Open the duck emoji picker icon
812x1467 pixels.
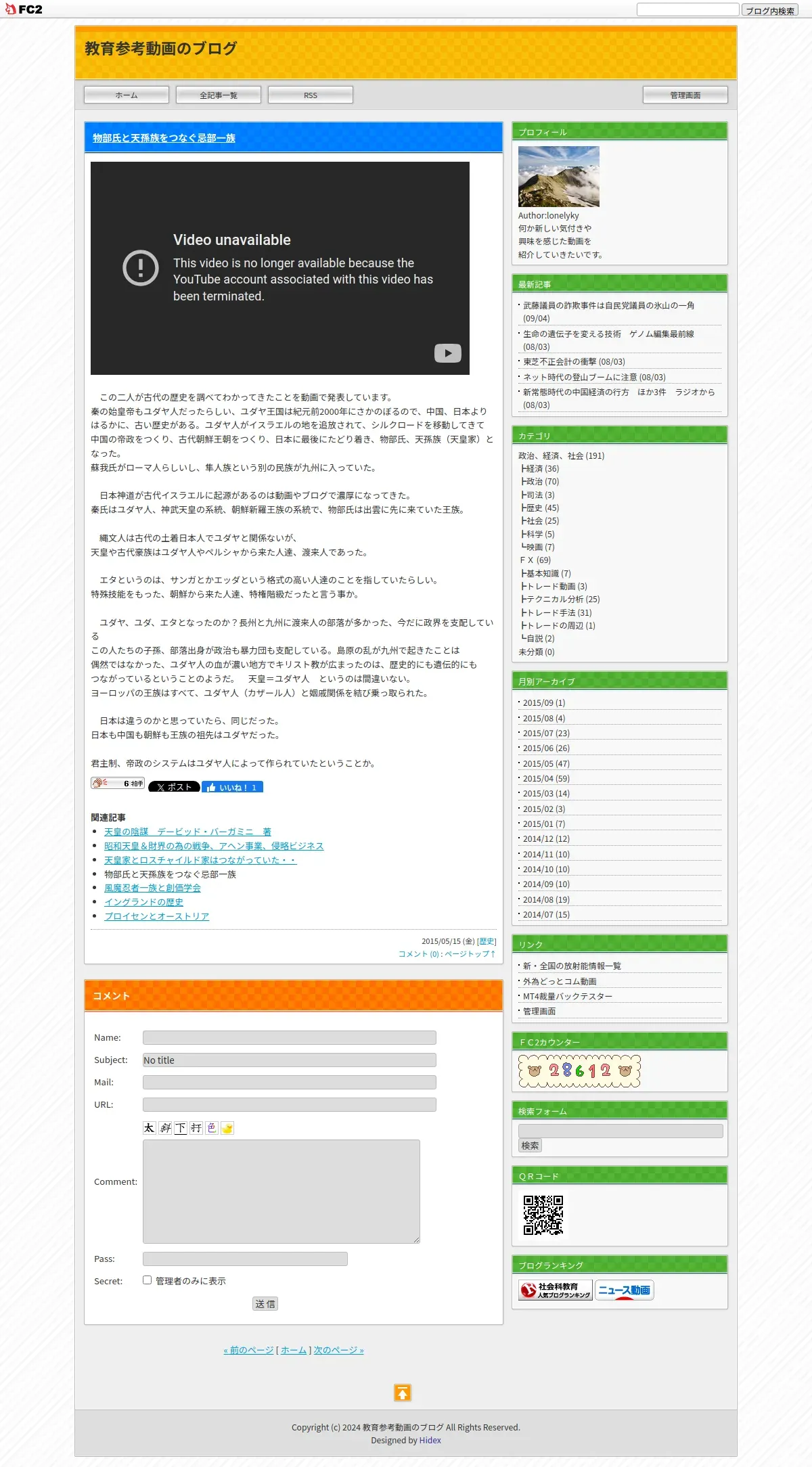227,1127
